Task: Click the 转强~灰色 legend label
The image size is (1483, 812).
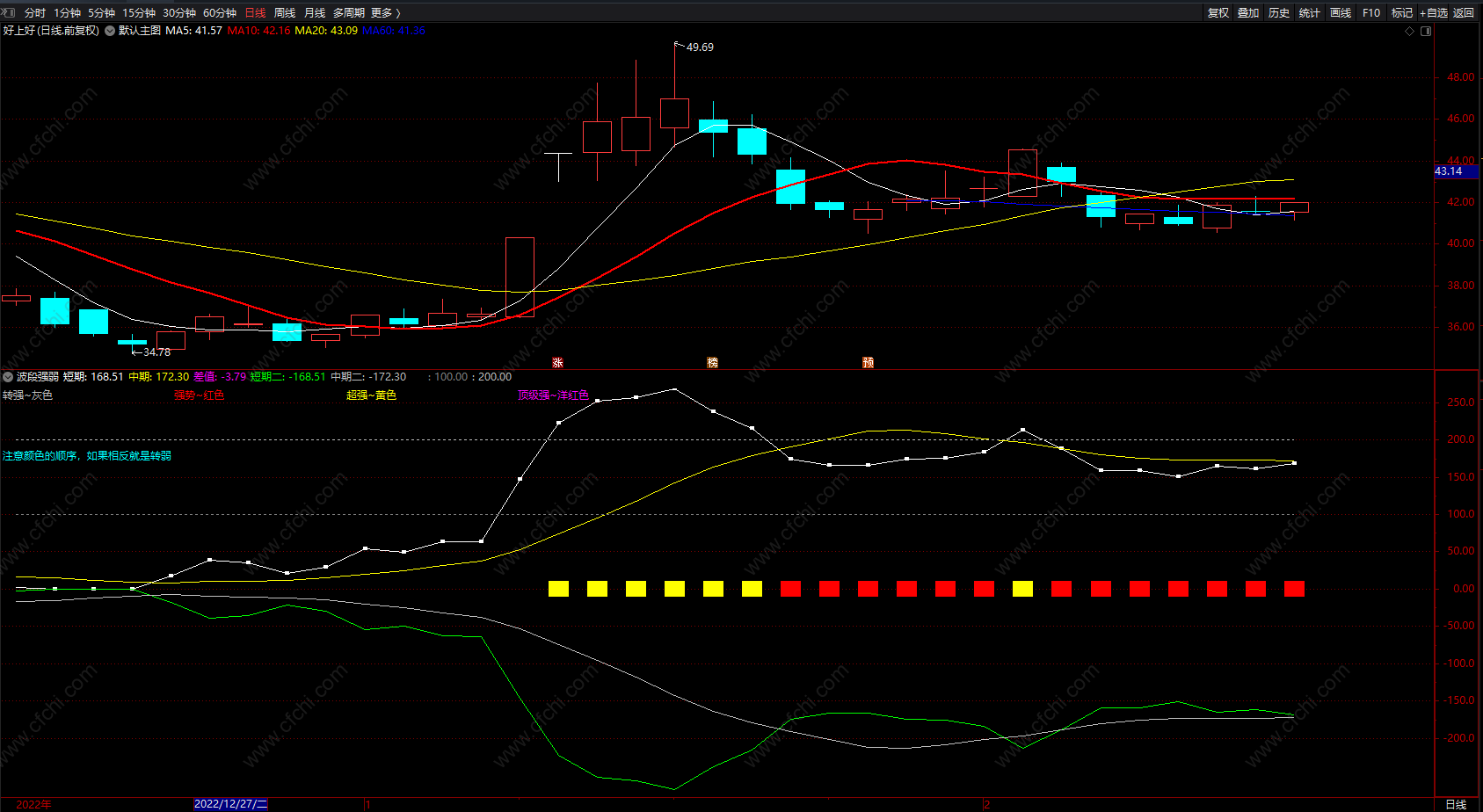Action: (27, 395)
